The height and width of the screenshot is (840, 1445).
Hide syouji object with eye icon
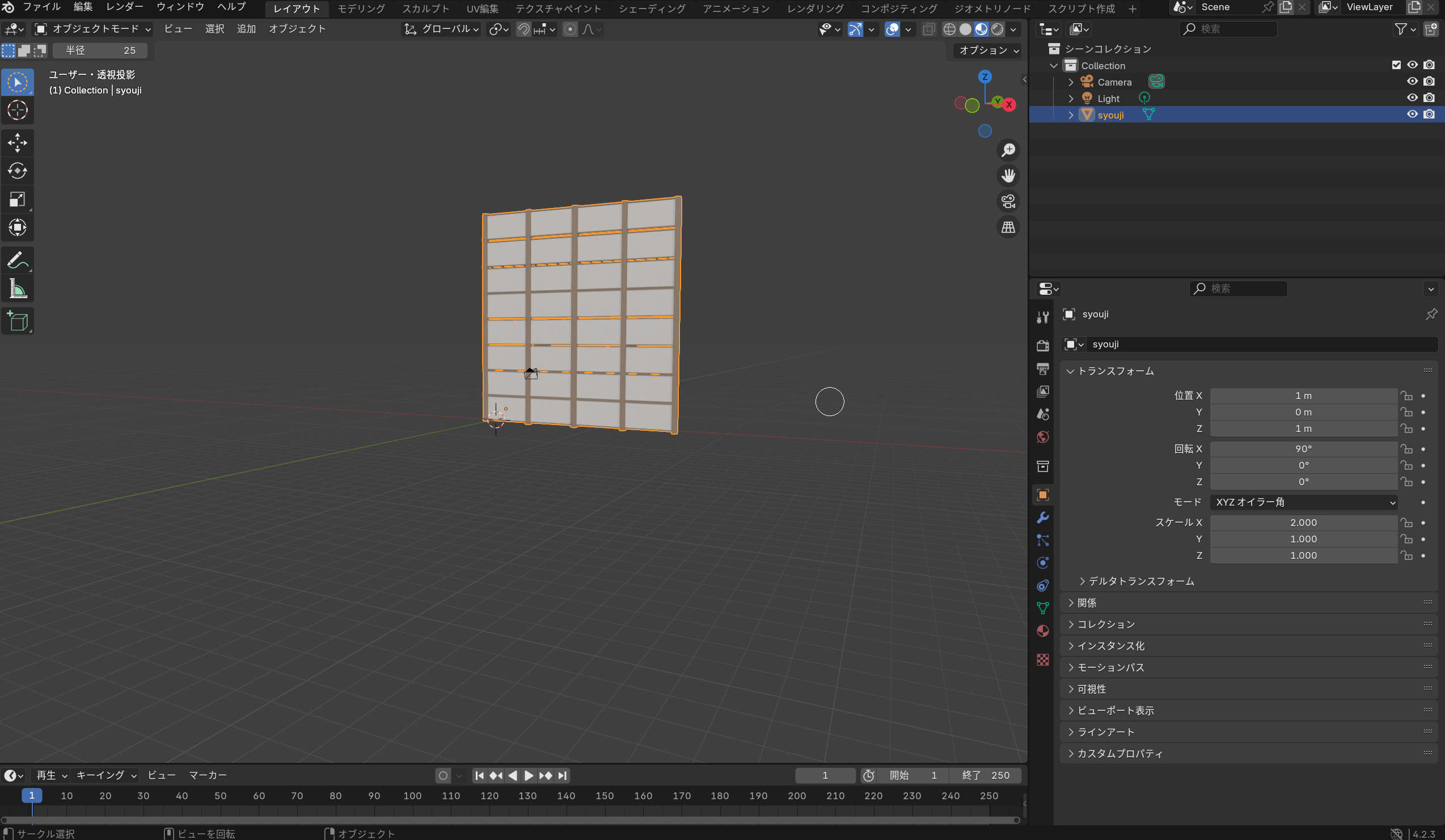[1412, 114]
